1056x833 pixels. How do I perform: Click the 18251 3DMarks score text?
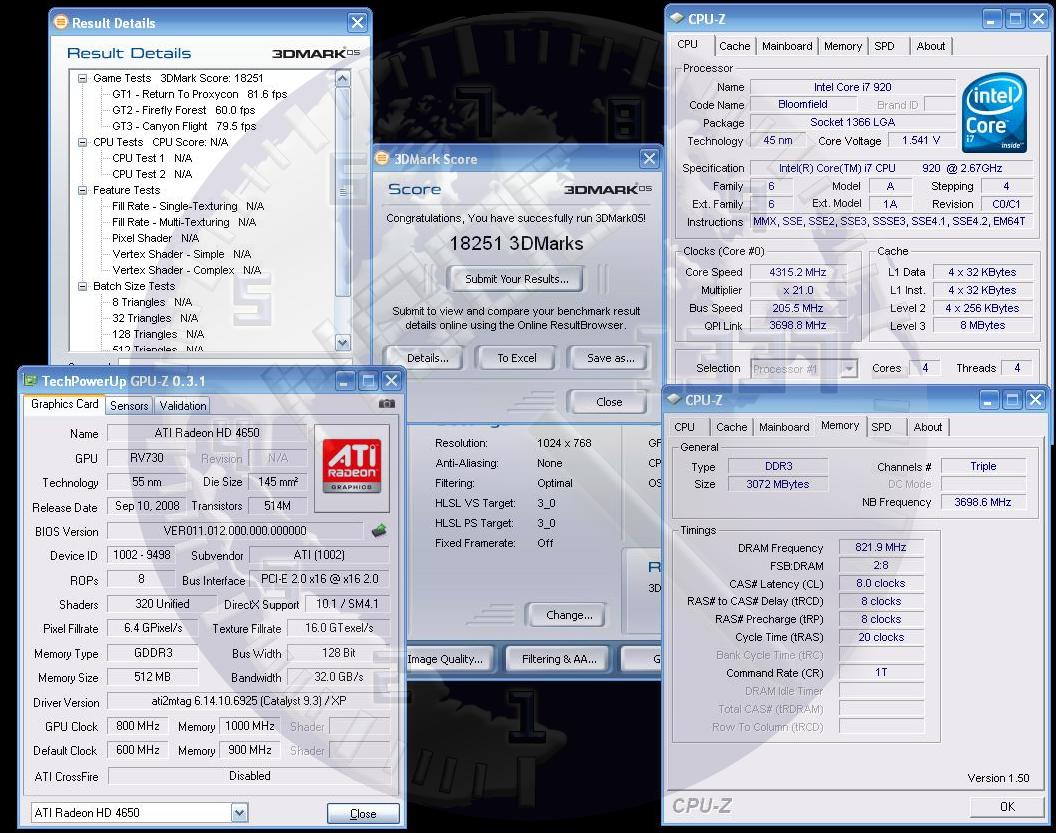click(x=516, y=243)
